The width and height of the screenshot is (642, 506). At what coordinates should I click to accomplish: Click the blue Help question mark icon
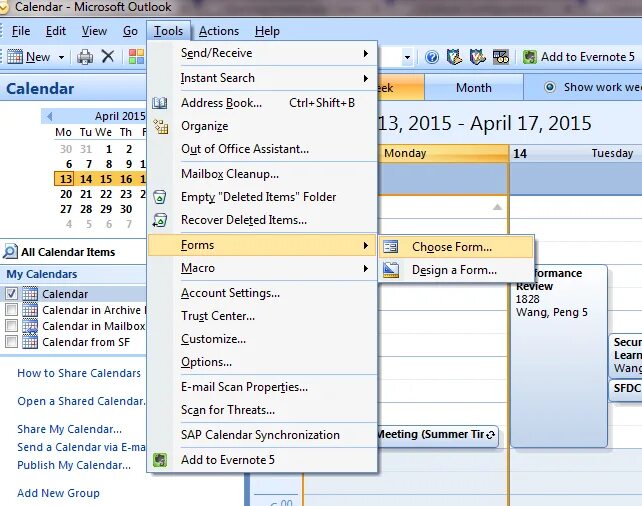(x=432, y=57)
